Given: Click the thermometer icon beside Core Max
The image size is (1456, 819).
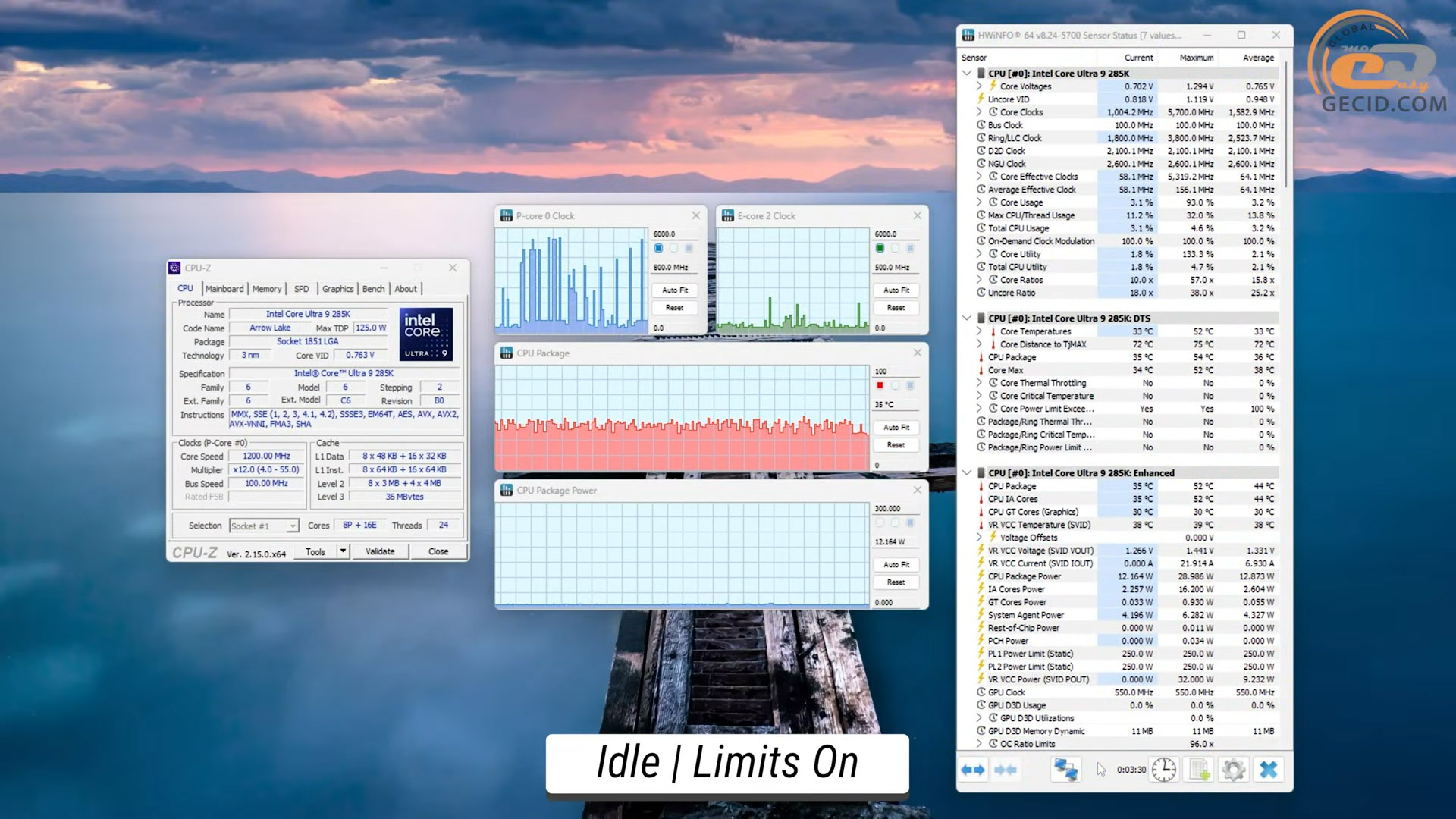Looking at the screenshot, I should [x=981, y=370].
